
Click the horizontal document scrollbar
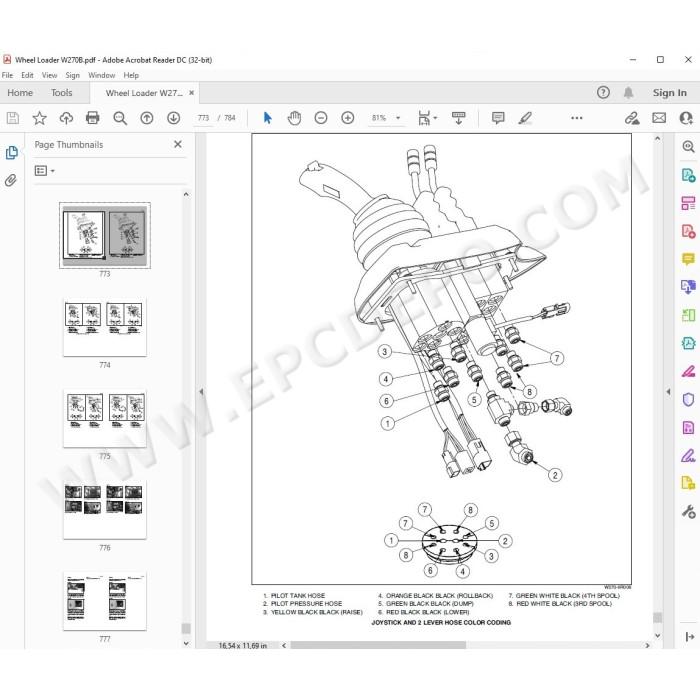coord(378,646)
